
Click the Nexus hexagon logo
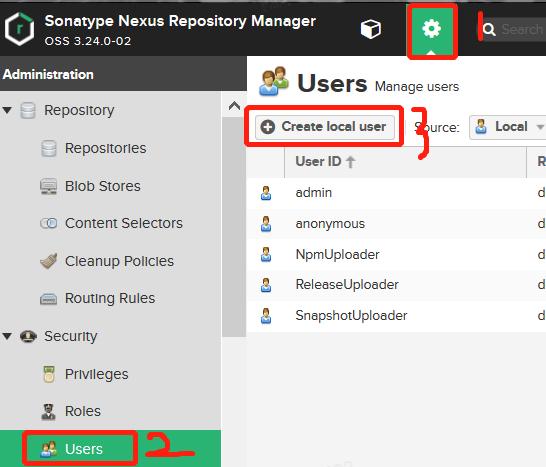[x=20, y=29]
